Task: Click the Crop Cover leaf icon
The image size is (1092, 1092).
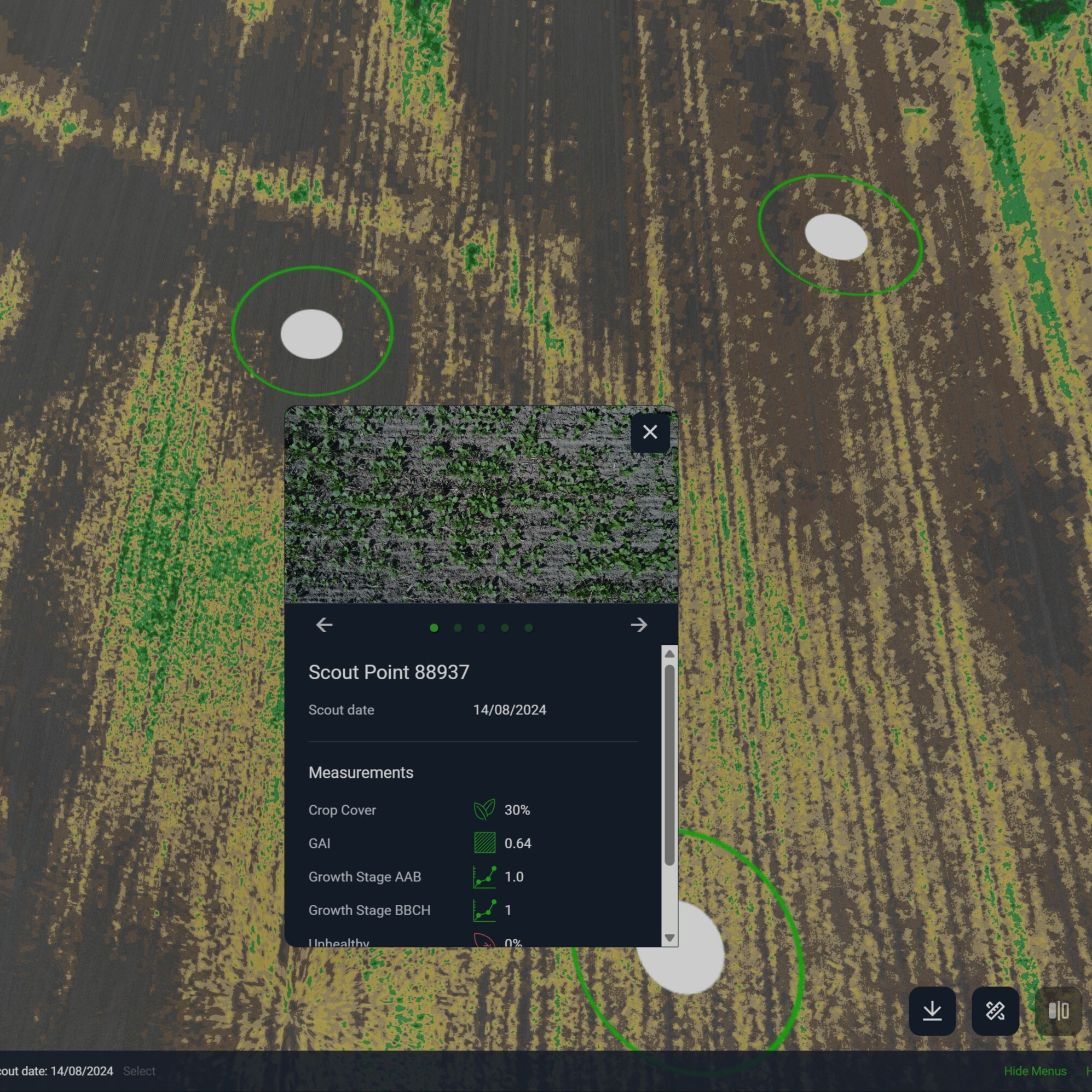Action: click(x=484, y=810)
